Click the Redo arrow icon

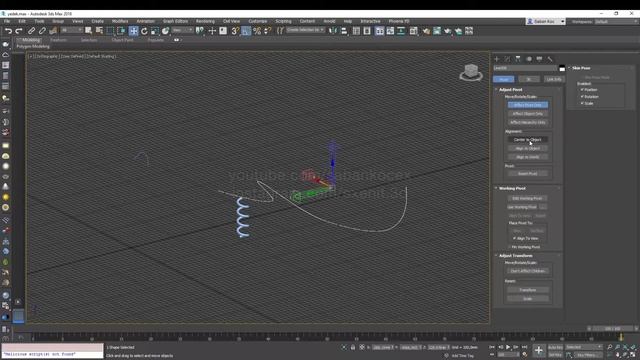(19, 31)
